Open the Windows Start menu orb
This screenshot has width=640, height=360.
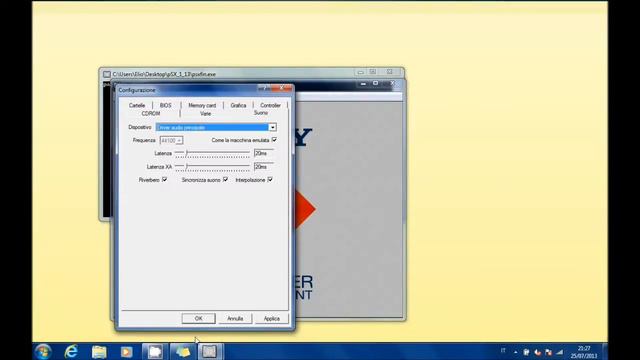pos(43,351)
